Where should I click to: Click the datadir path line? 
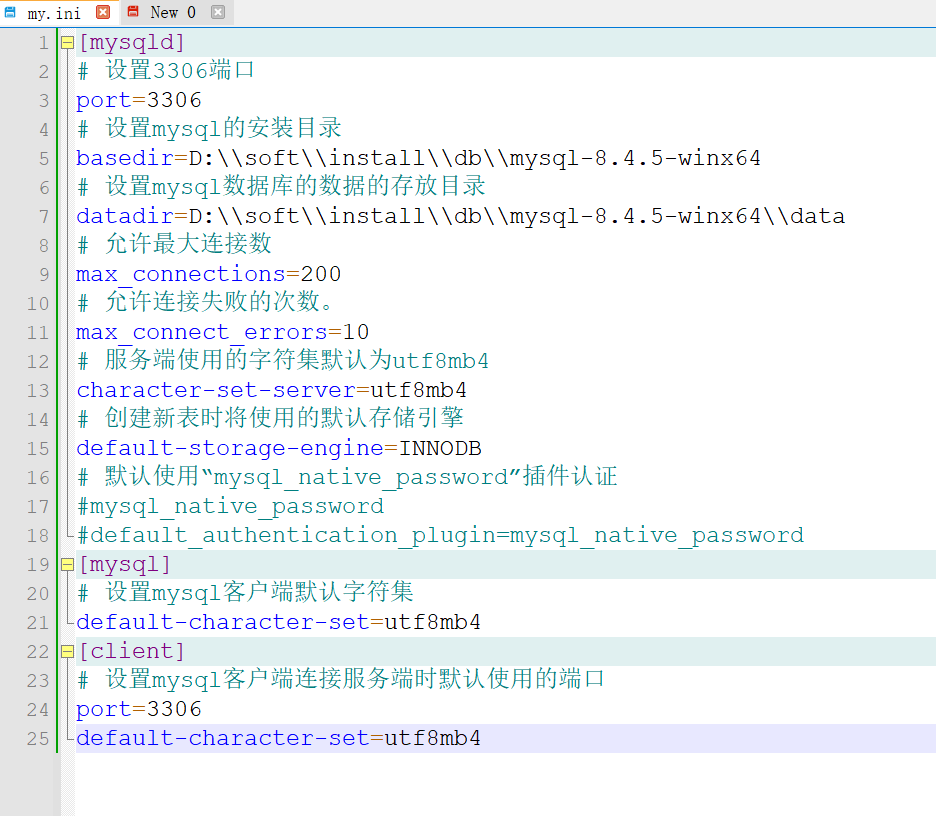(x=460, y=216)
